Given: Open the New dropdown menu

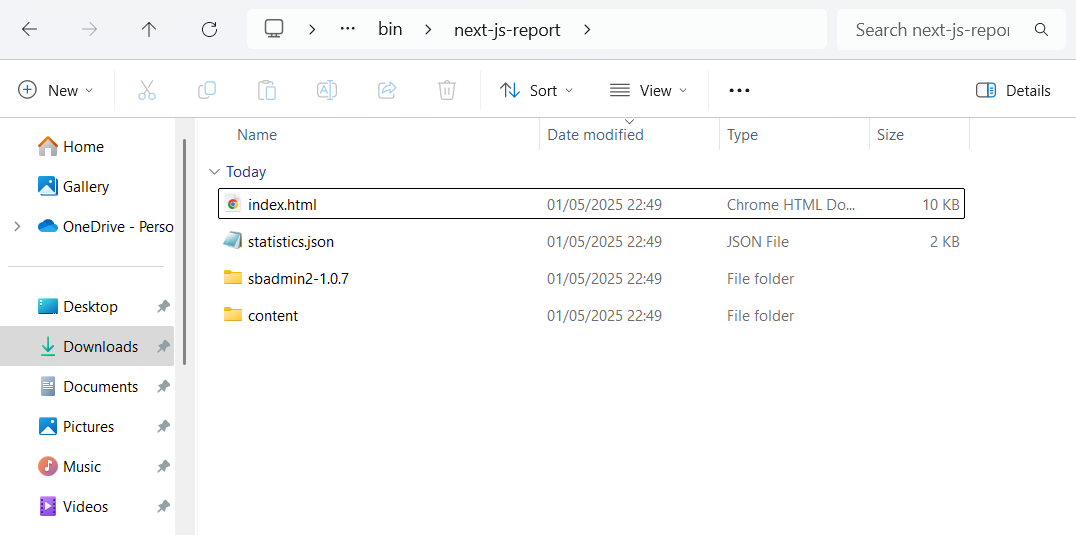Looking at the screenshot, I should [x=56, y=91].
